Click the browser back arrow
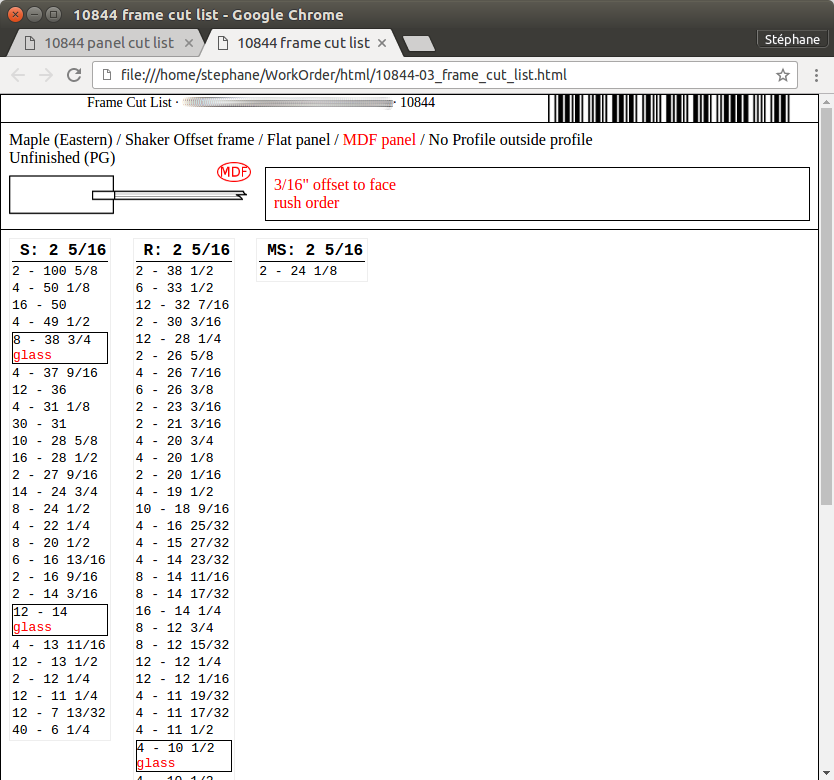This screenshot has width=834, height=780. pyautogui.click(x=19, y=75)
